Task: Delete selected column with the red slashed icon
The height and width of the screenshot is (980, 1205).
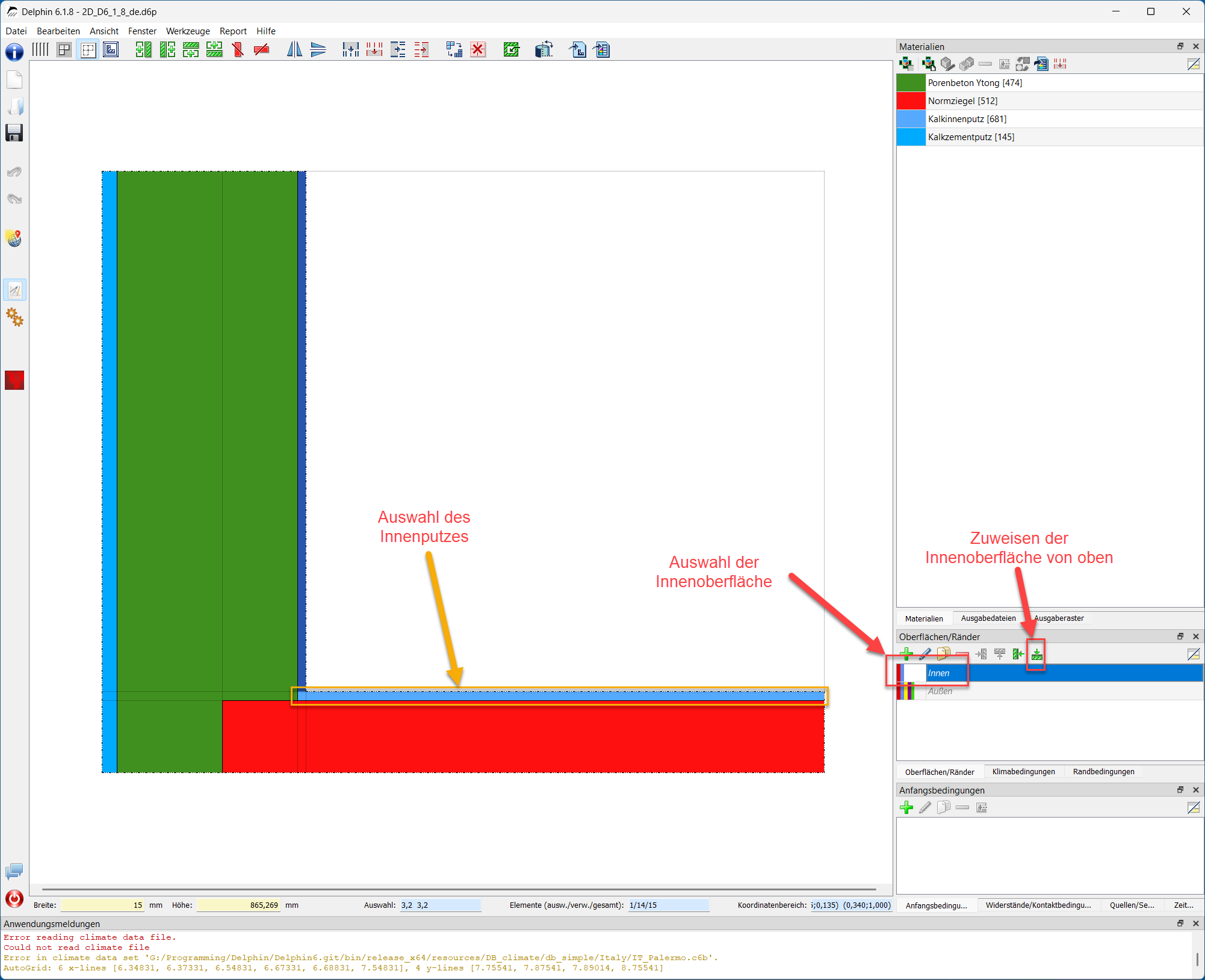Action: click(238, 49)
